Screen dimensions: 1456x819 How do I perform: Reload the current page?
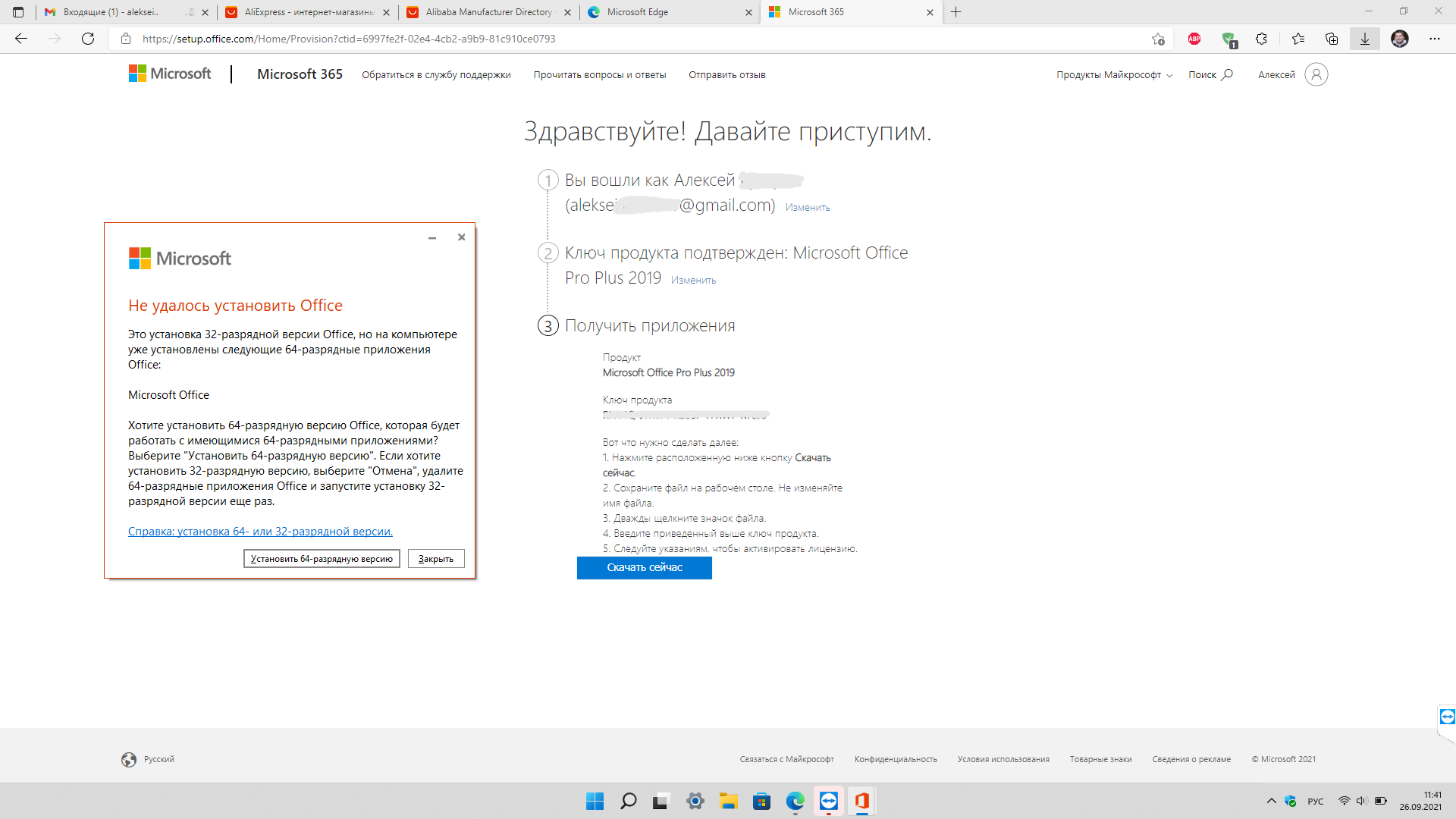[88, 39]
